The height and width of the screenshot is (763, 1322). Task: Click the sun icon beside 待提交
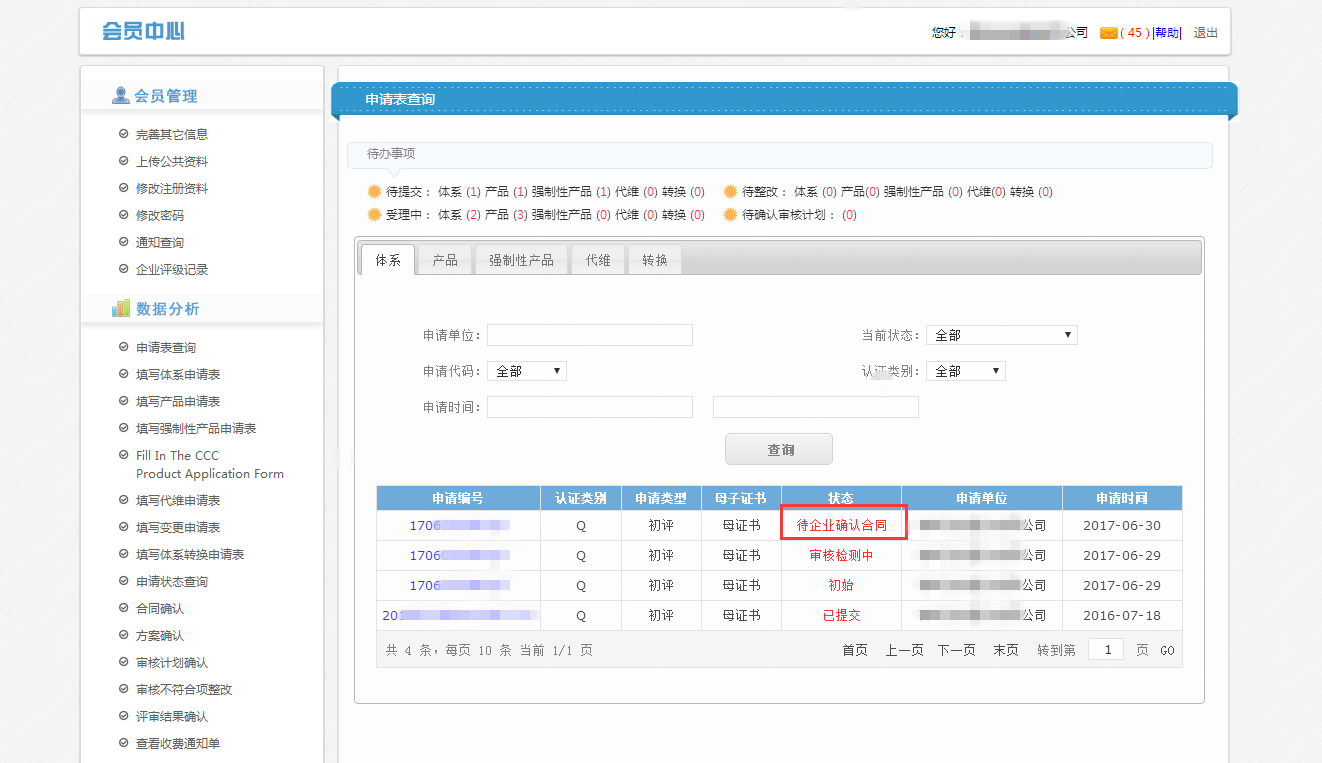(x=374, y=191)
